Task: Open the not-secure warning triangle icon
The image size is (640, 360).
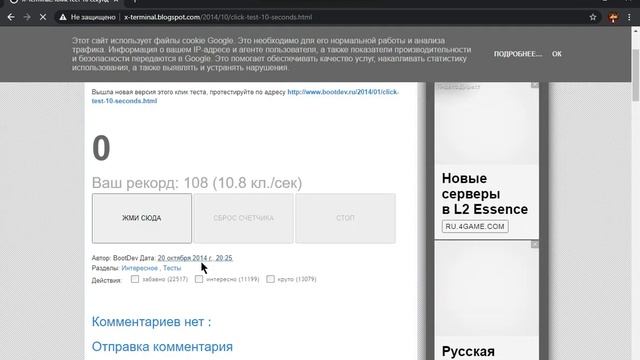Action: [62, 17]
